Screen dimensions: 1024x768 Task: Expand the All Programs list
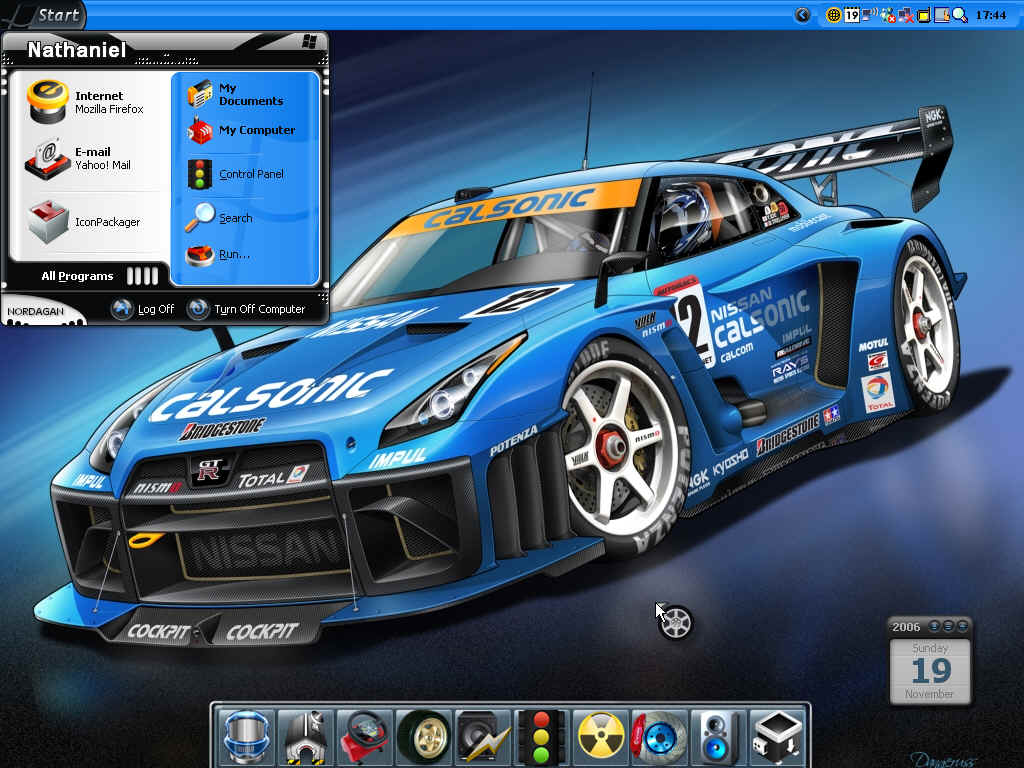(99, 276)
